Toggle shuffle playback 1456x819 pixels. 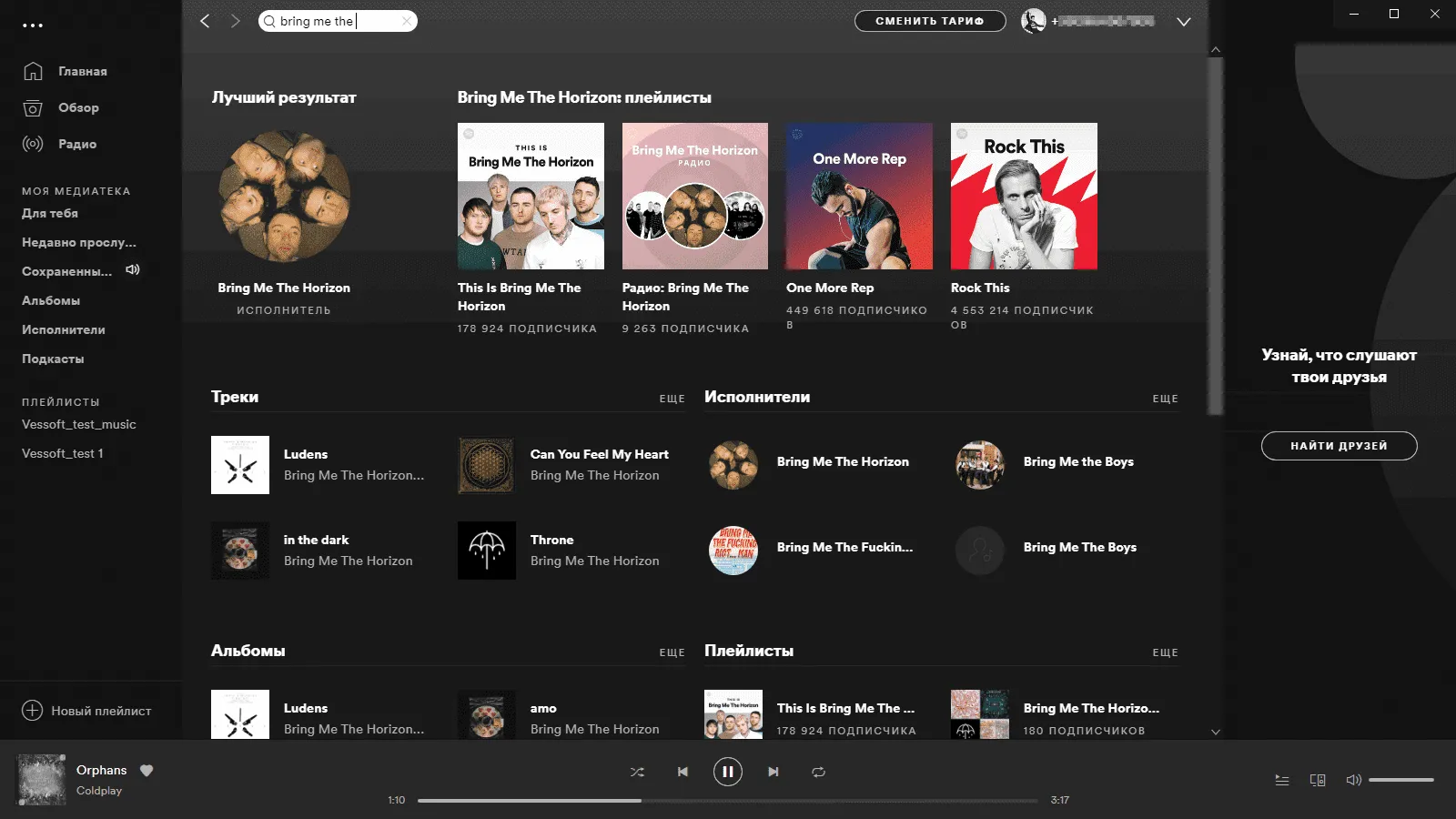click(637, 772)
